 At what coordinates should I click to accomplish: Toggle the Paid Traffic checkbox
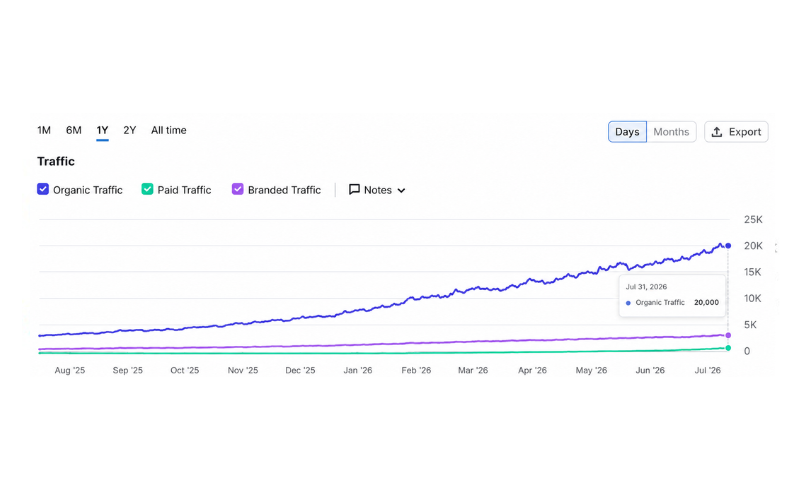tap(147, 189)
